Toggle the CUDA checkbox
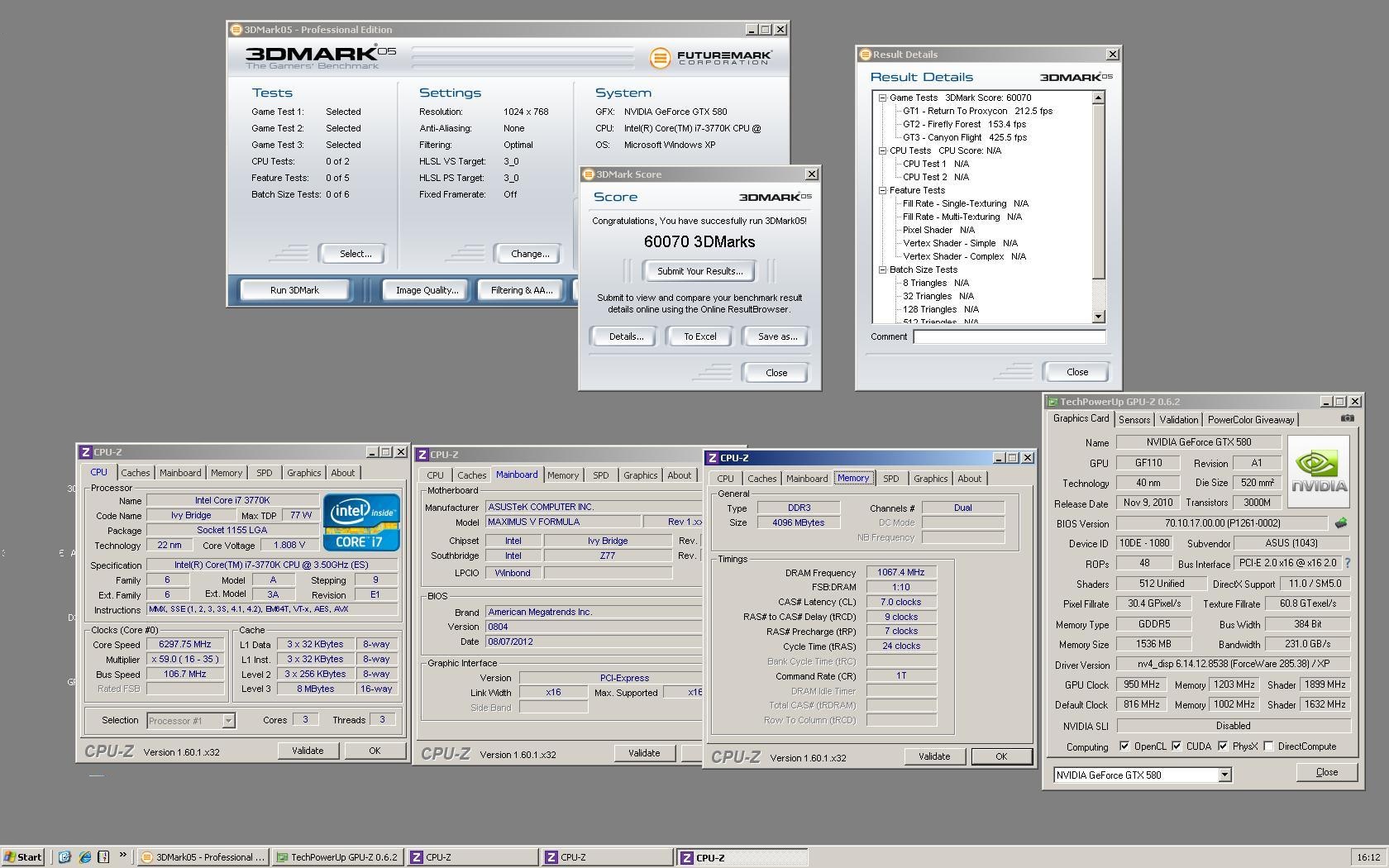 [1177, 746]
